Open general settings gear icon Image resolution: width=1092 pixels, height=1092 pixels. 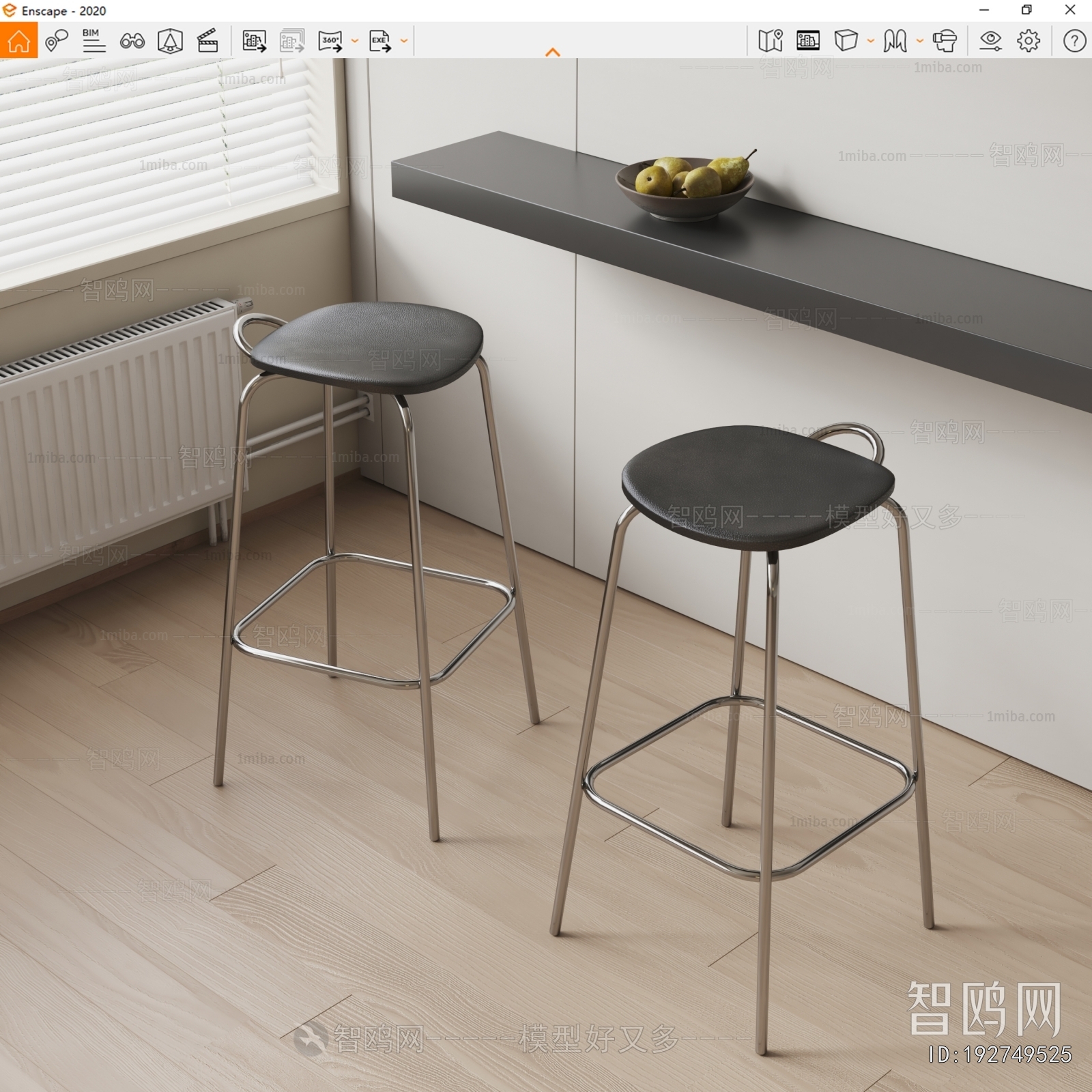[1029, 41]
